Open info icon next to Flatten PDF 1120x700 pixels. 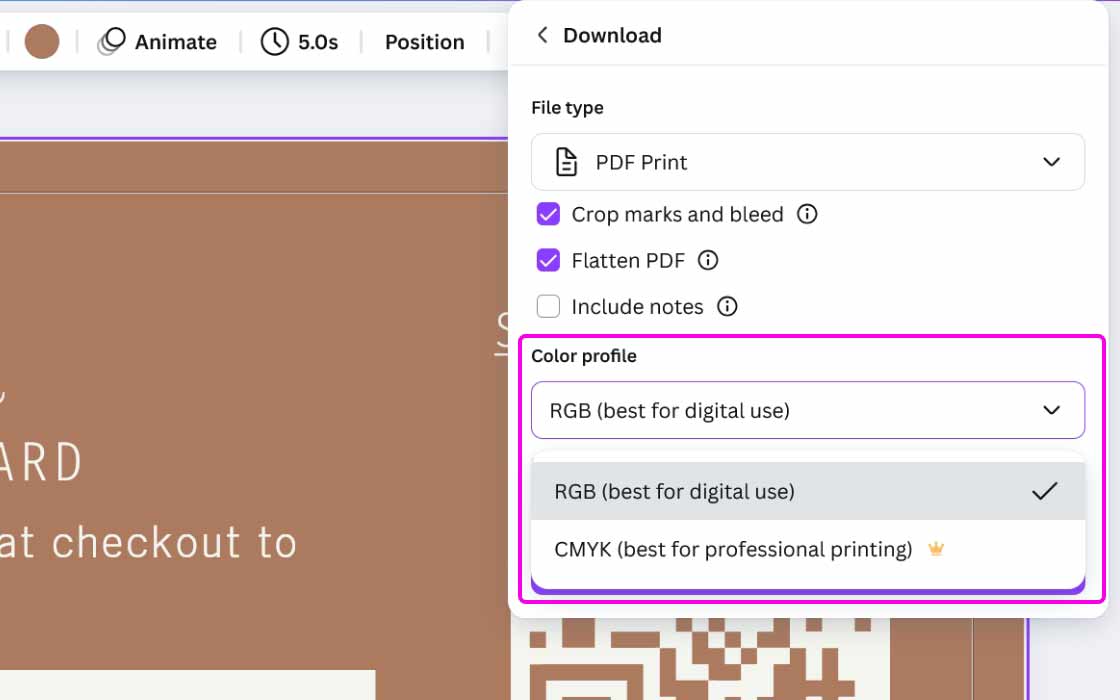[708, 260]
